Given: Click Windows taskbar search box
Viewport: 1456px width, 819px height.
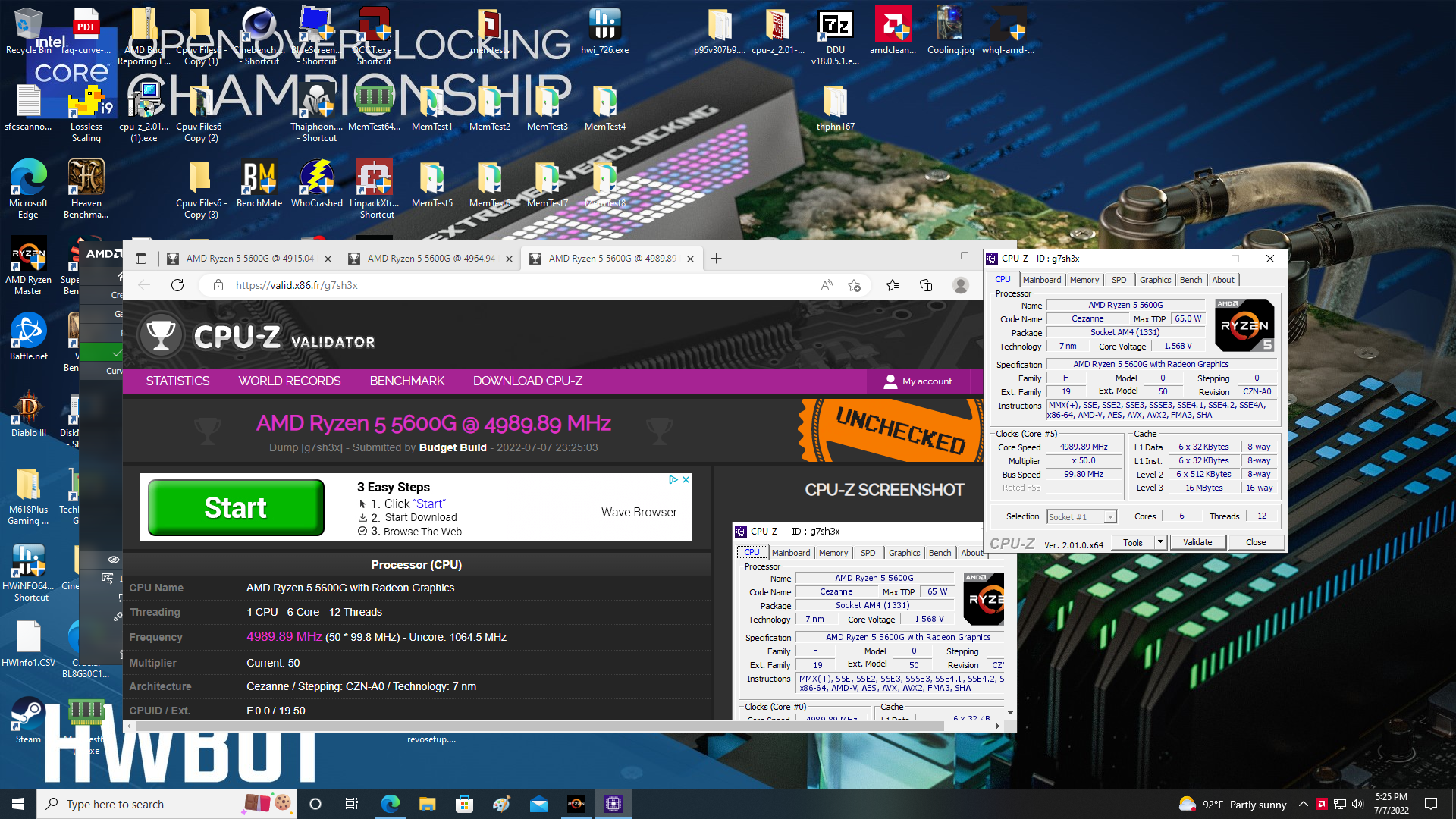Looking at the screenshot, I should pyautogui.click(x=166, y=804).
